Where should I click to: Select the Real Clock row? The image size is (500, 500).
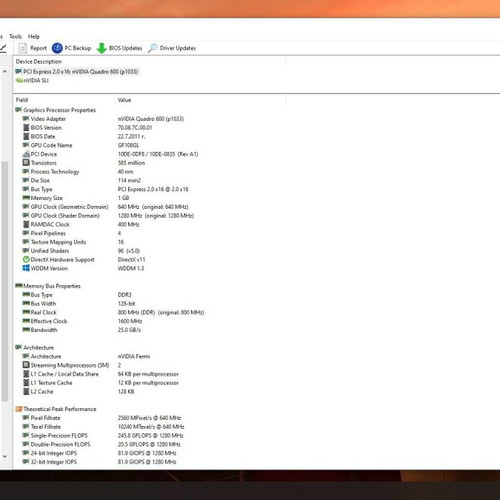[113, 312]
